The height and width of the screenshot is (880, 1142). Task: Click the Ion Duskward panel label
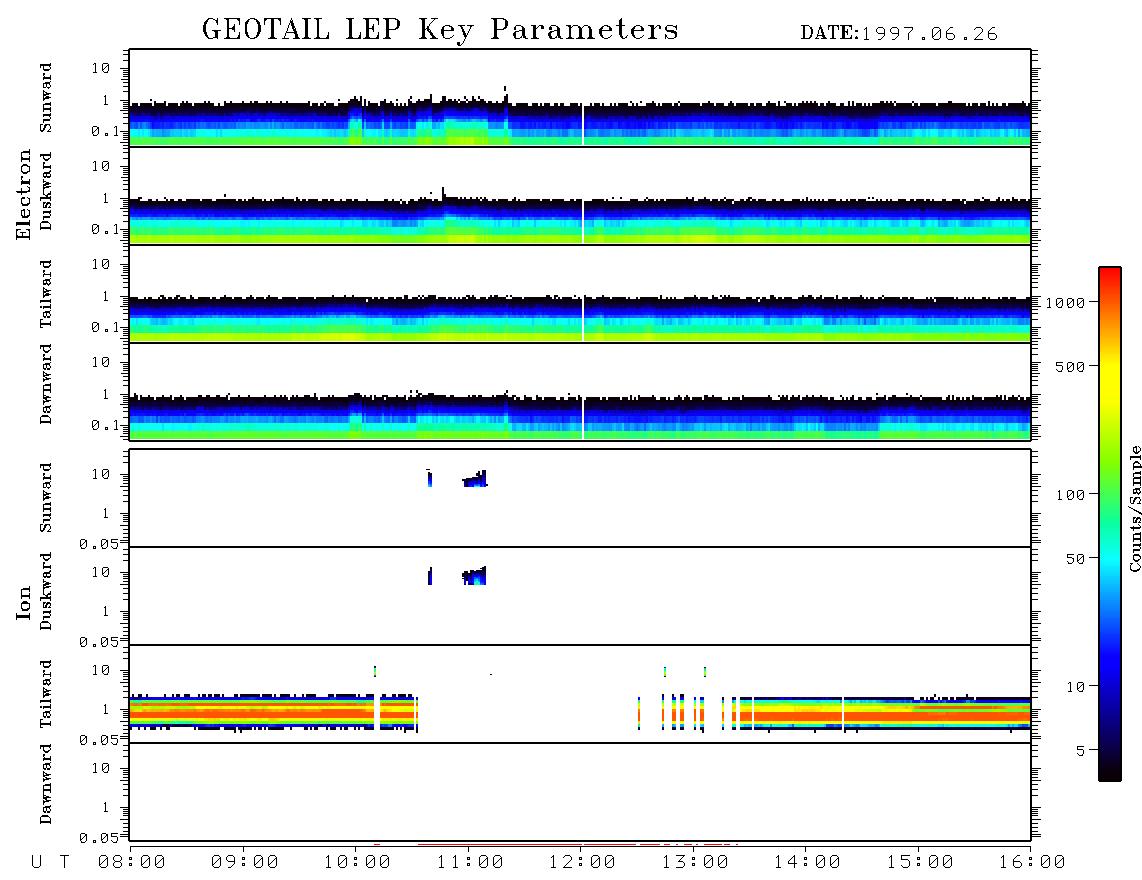[46, 591]
